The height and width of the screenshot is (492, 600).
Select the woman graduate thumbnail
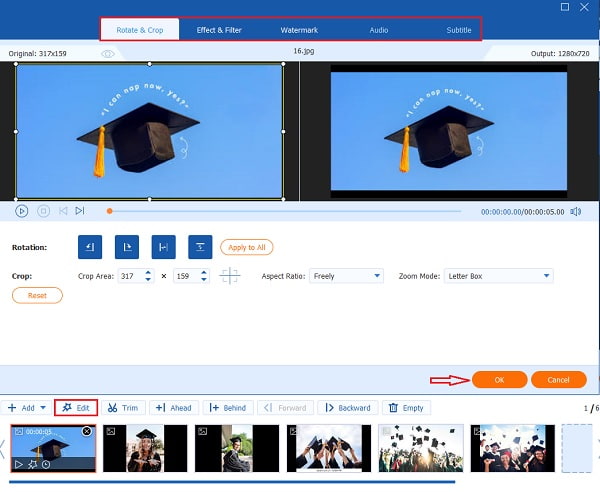point(145,448)
